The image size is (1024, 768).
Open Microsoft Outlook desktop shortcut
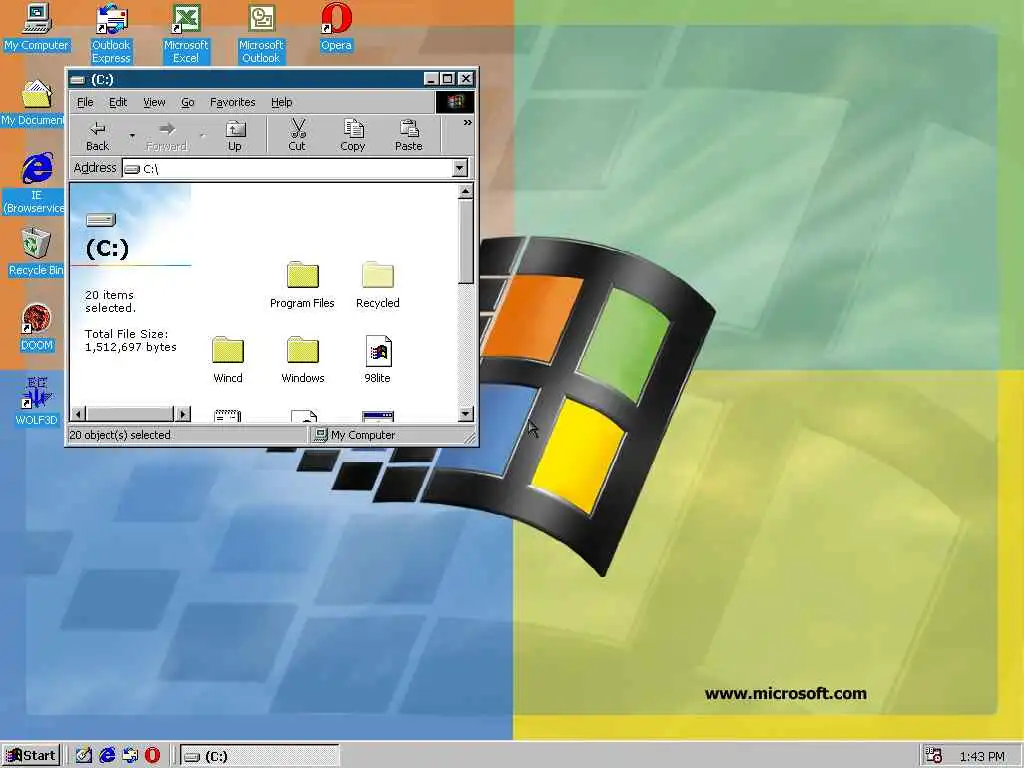261,33
